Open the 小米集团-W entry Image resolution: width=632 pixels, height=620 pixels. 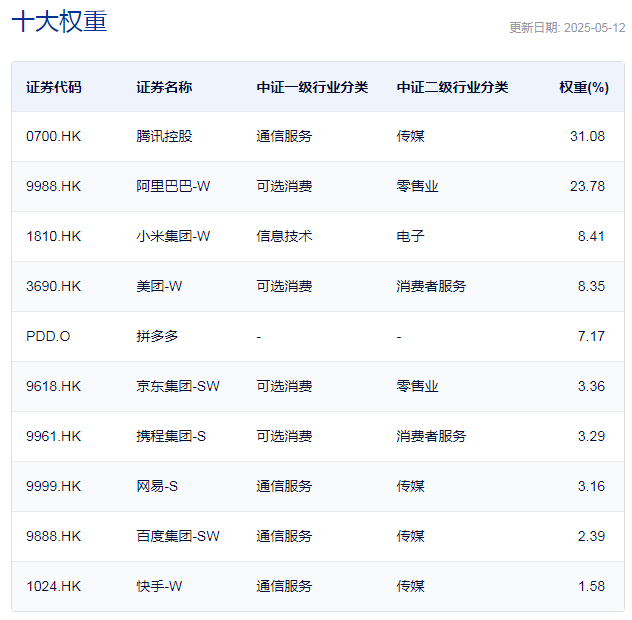click(x=173, y=236)
